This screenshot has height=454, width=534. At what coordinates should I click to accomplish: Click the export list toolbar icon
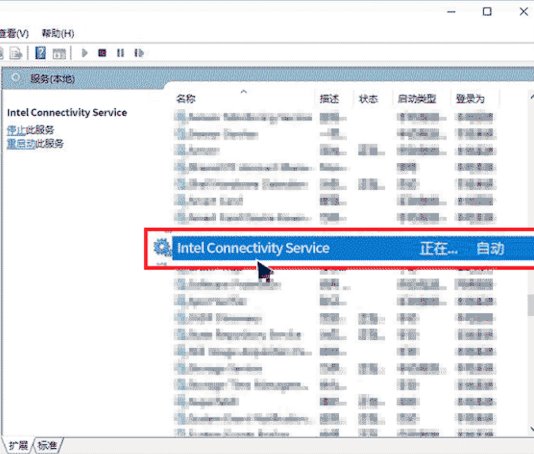(16, 53)
